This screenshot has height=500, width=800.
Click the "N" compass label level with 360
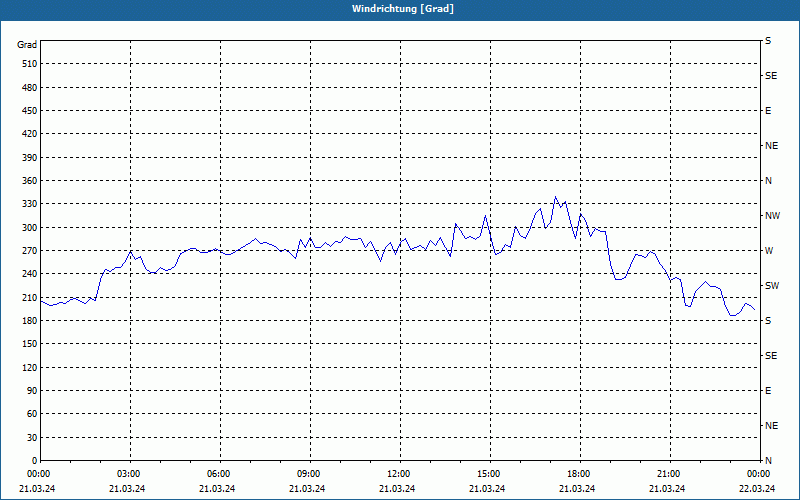[769, 181]
